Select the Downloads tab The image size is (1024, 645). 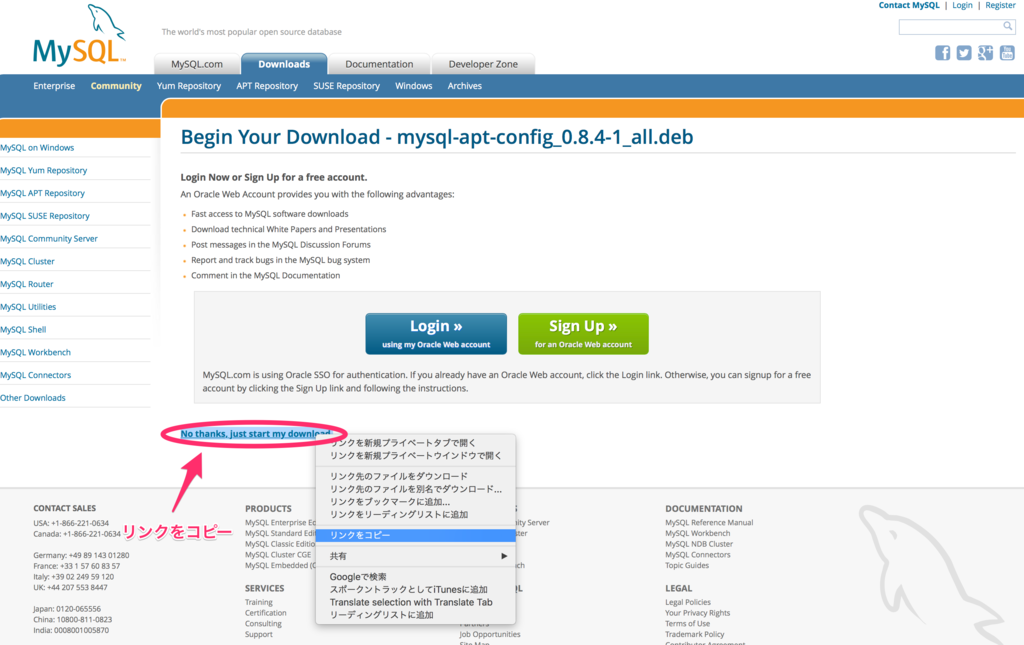284,64
